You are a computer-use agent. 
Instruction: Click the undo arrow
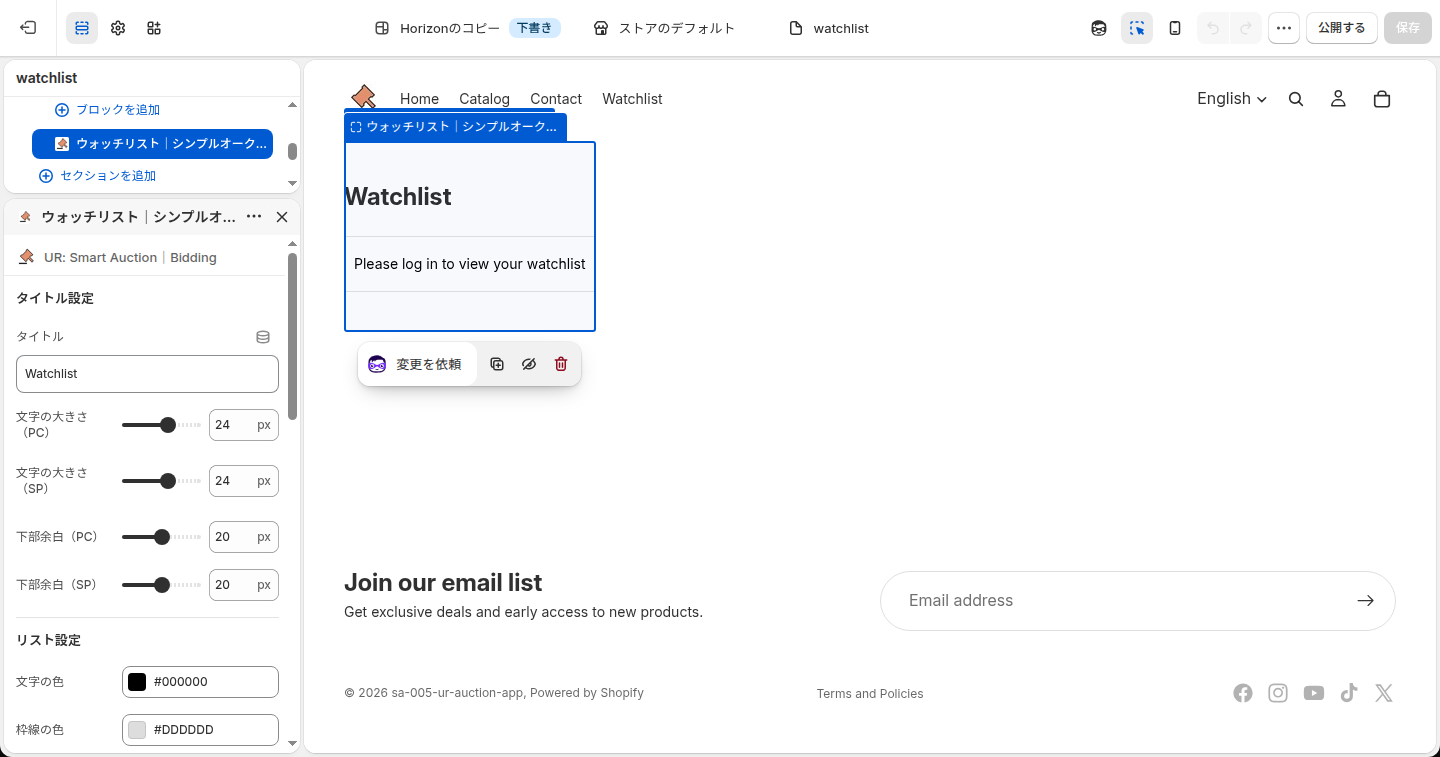pyautogui.click(x=1213, y=28)
